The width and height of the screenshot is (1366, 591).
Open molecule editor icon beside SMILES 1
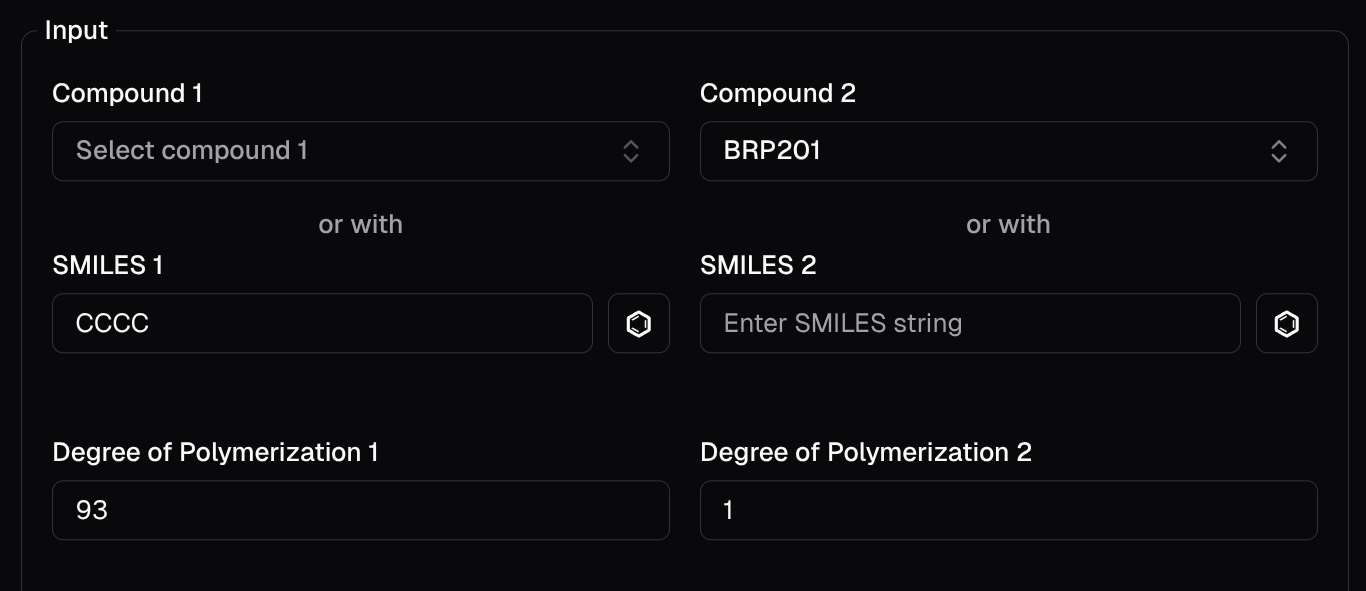point(638,323)
